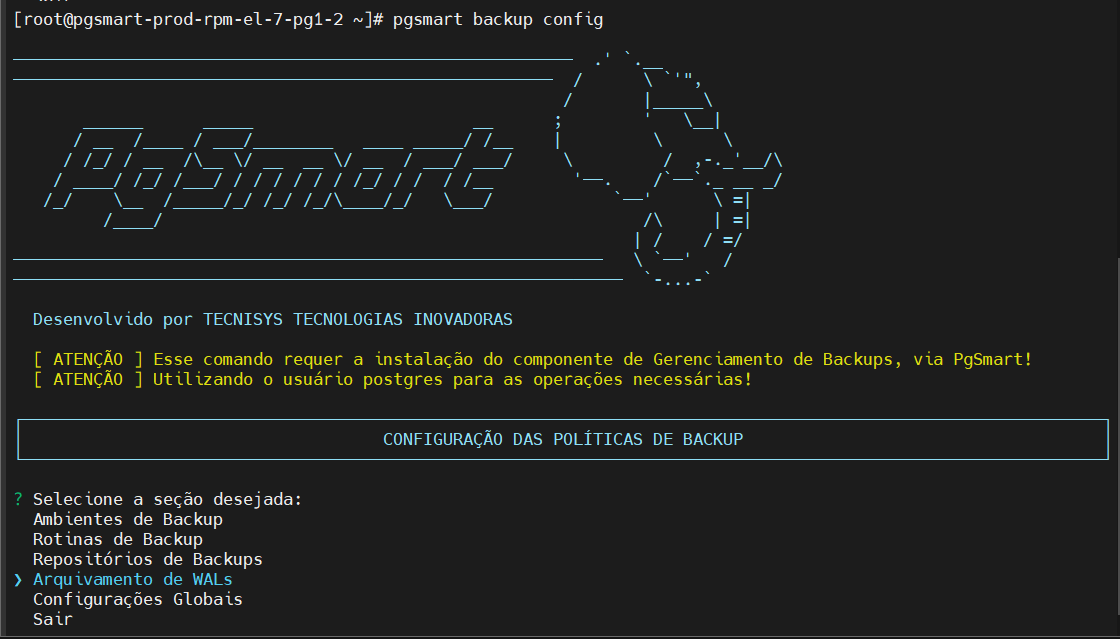
Task: Pick 'Repositórios de Backups' menu entry
Action: [x=148, y=559]
